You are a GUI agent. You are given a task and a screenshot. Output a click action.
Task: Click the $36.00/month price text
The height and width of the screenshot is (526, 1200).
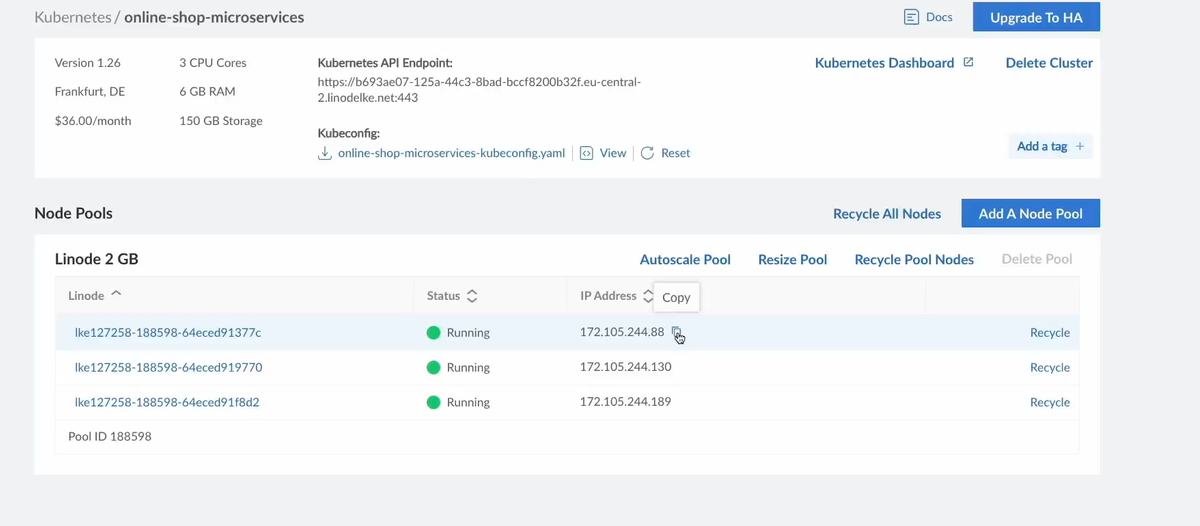pos(93,120)
